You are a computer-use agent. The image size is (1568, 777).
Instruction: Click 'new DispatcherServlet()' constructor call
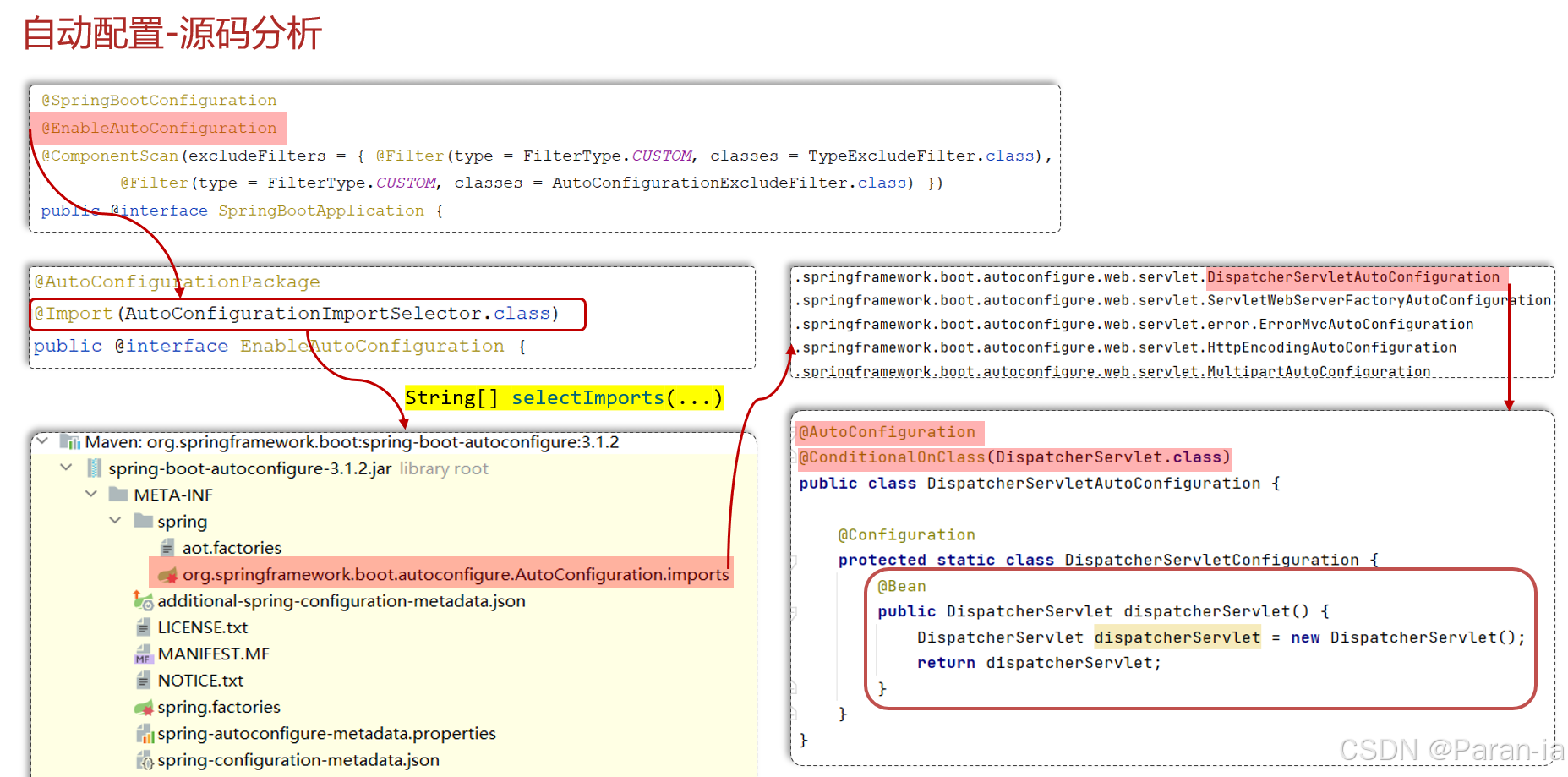(x=1405, y=637)
